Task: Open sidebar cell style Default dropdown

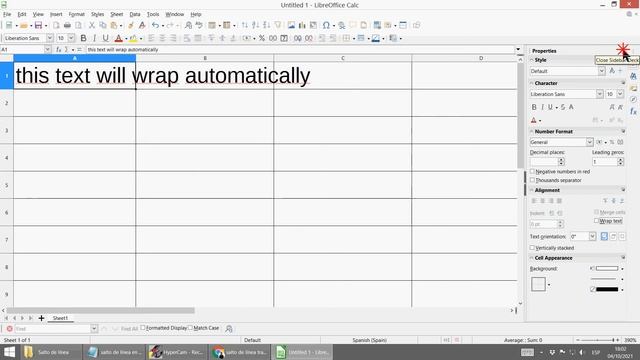Action: [x=602, y=71]
